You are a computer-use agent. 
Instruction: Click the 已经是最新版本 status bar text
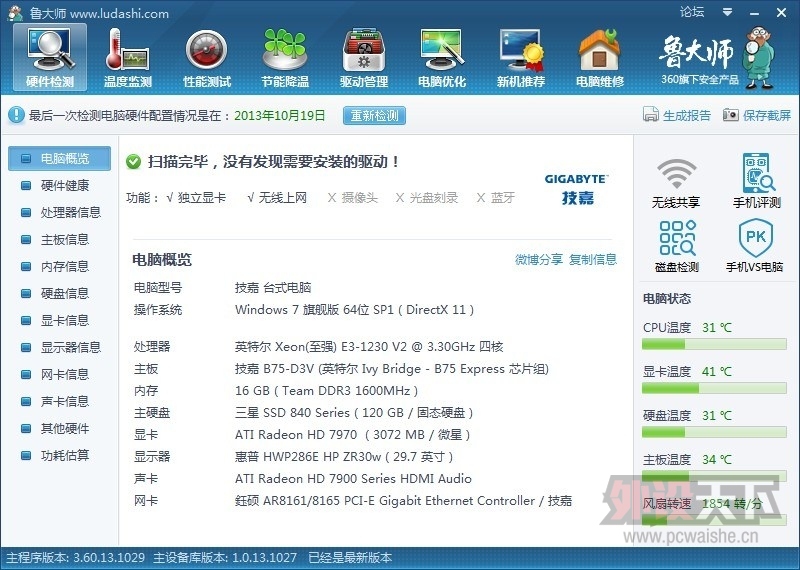click(350, 557)
